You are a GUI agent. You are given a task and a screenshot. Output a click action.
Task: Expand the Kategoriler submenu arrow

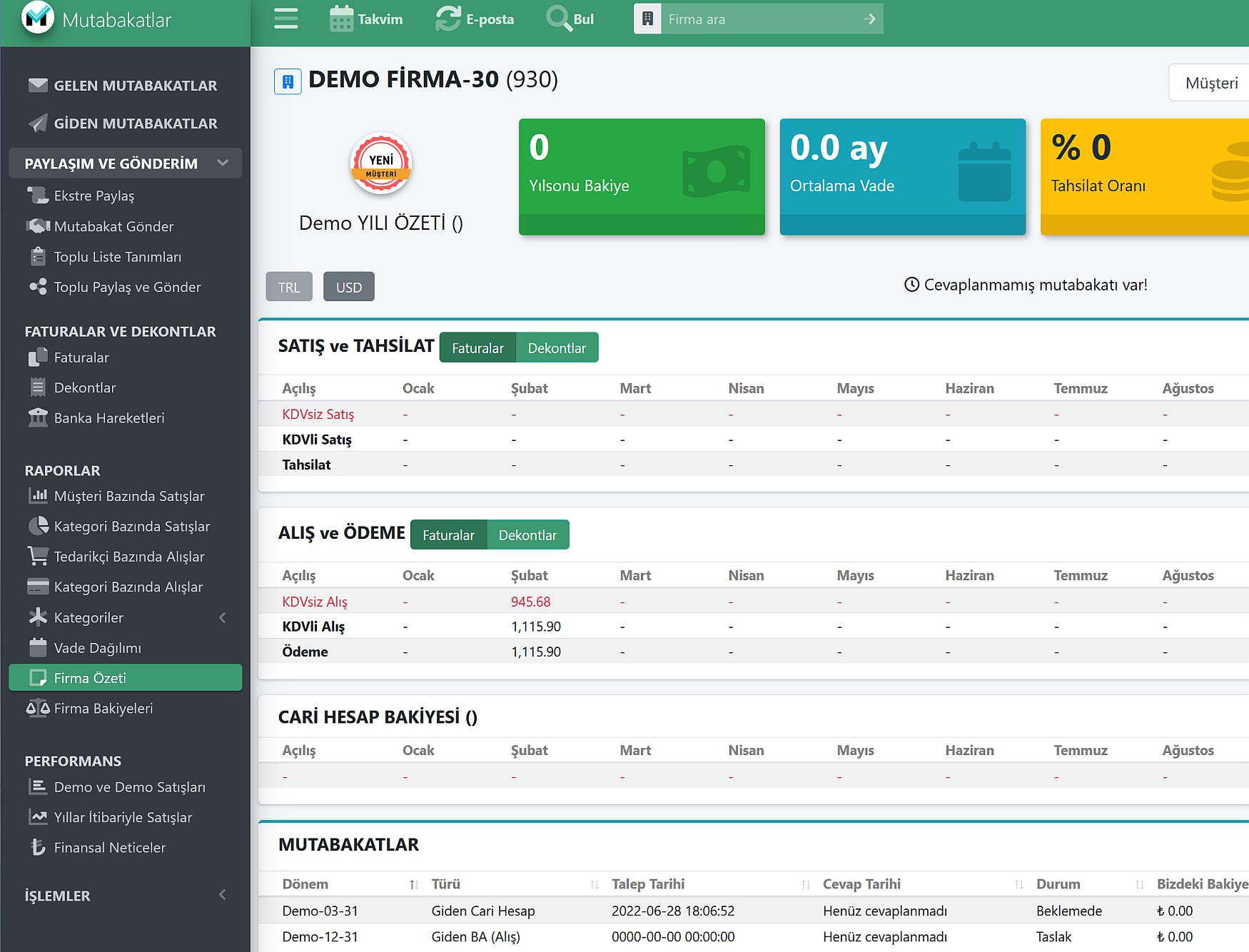[x=223, y=617]
